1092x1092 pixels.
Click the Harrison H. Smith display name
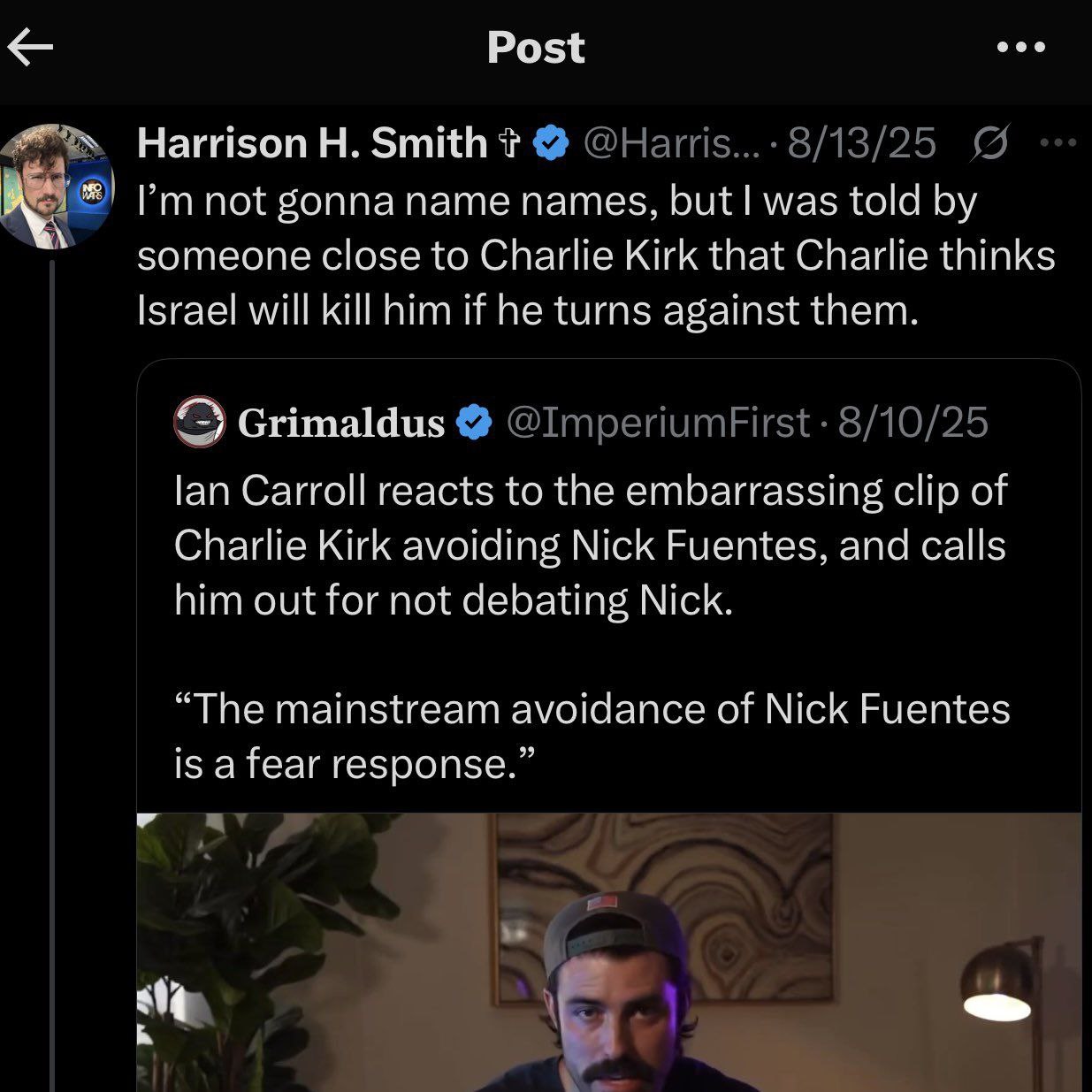311,143
